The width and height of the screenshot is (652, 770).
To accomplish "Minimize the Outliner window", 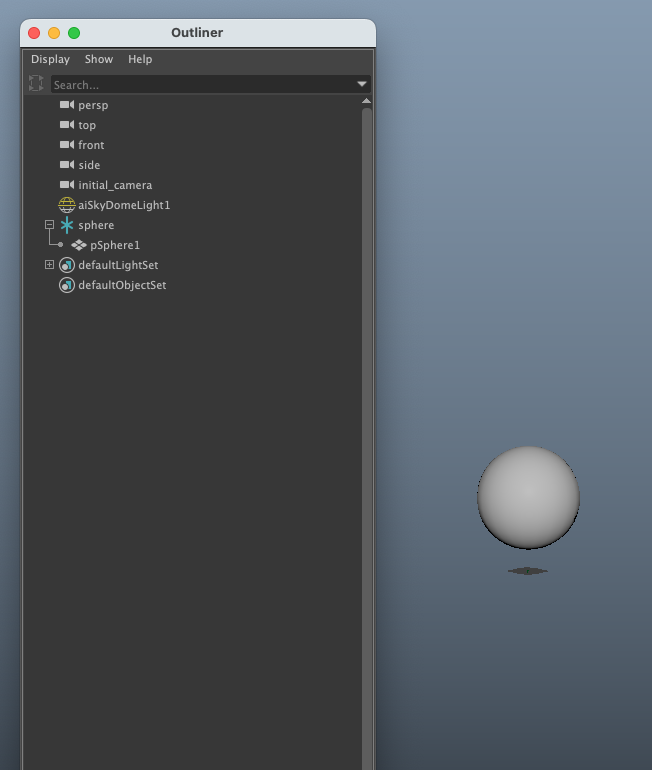I will [54, 33].
